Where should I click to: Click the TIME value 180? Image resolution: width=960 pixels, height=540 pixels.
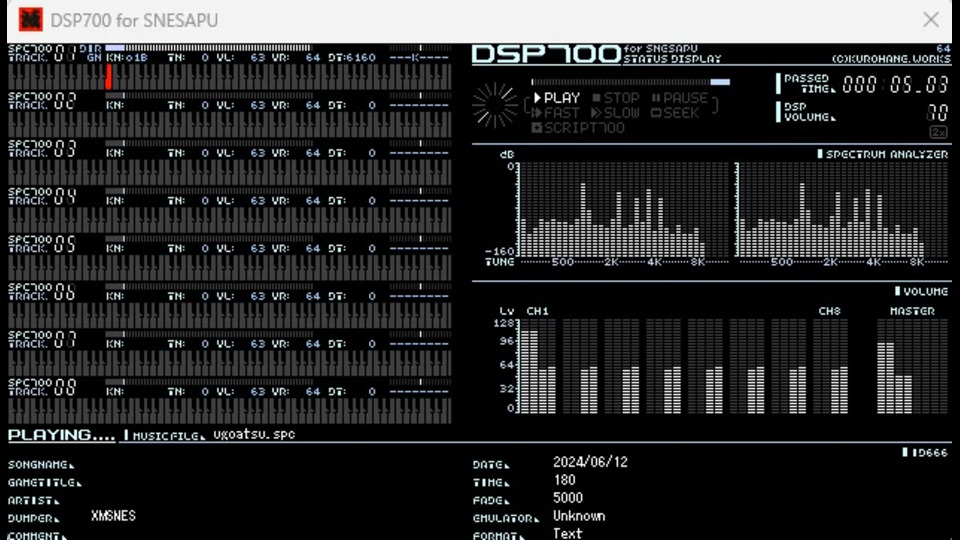click(564, 480)
